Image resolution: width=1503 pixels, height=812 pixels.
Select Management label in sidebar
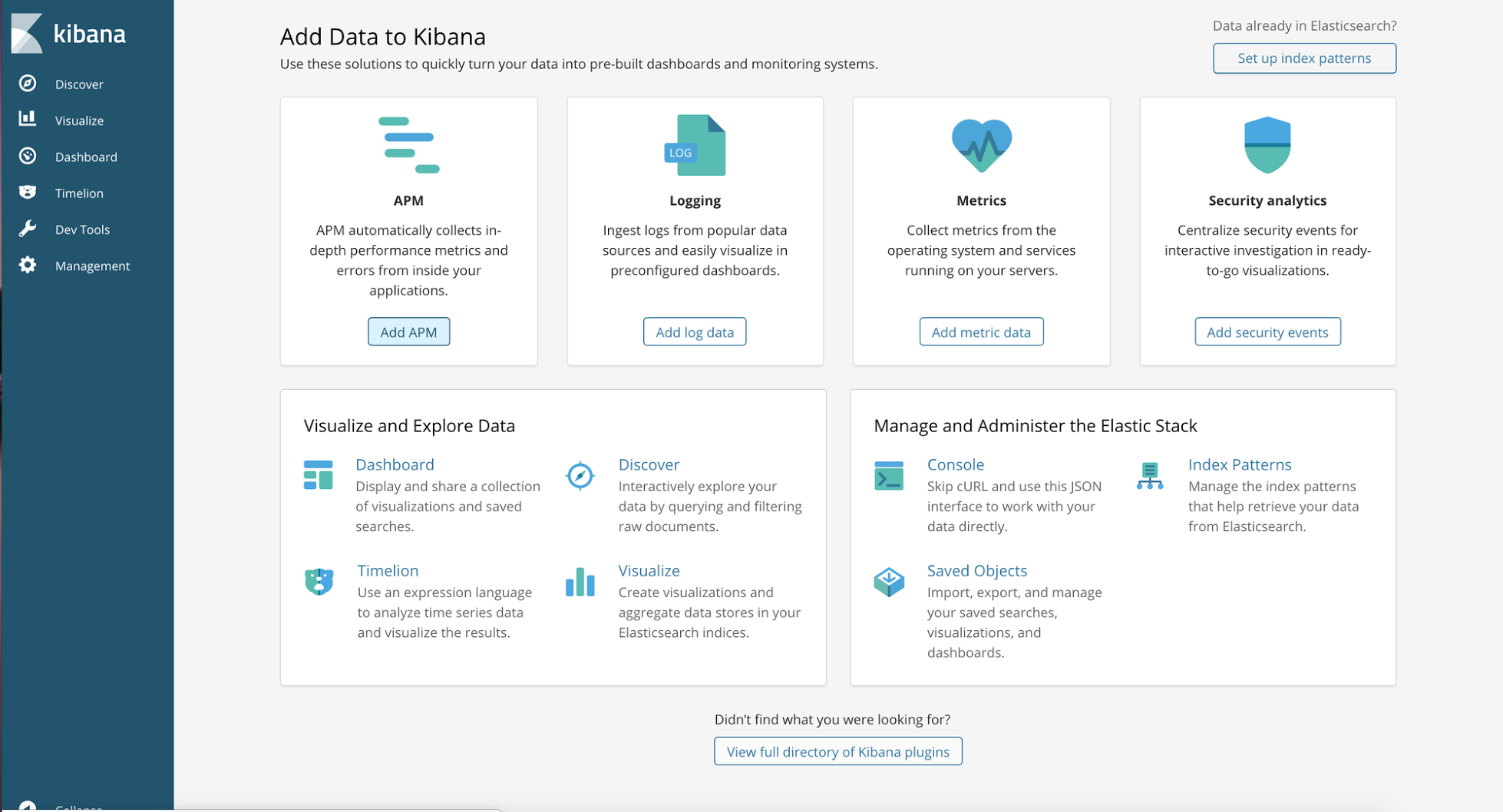point(92,266)
